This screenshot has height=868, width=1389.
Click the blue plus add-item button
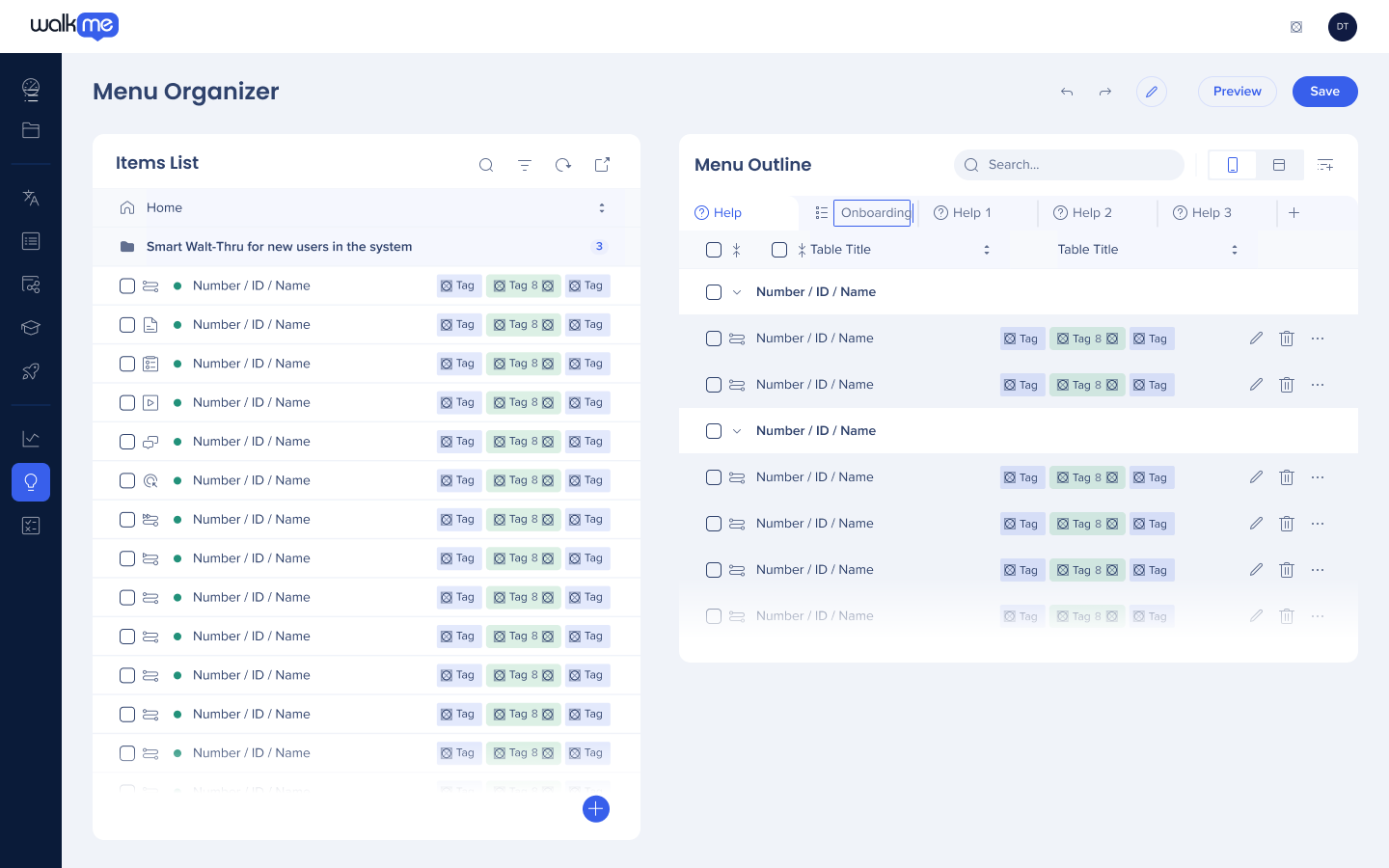[x=596, y=809]
